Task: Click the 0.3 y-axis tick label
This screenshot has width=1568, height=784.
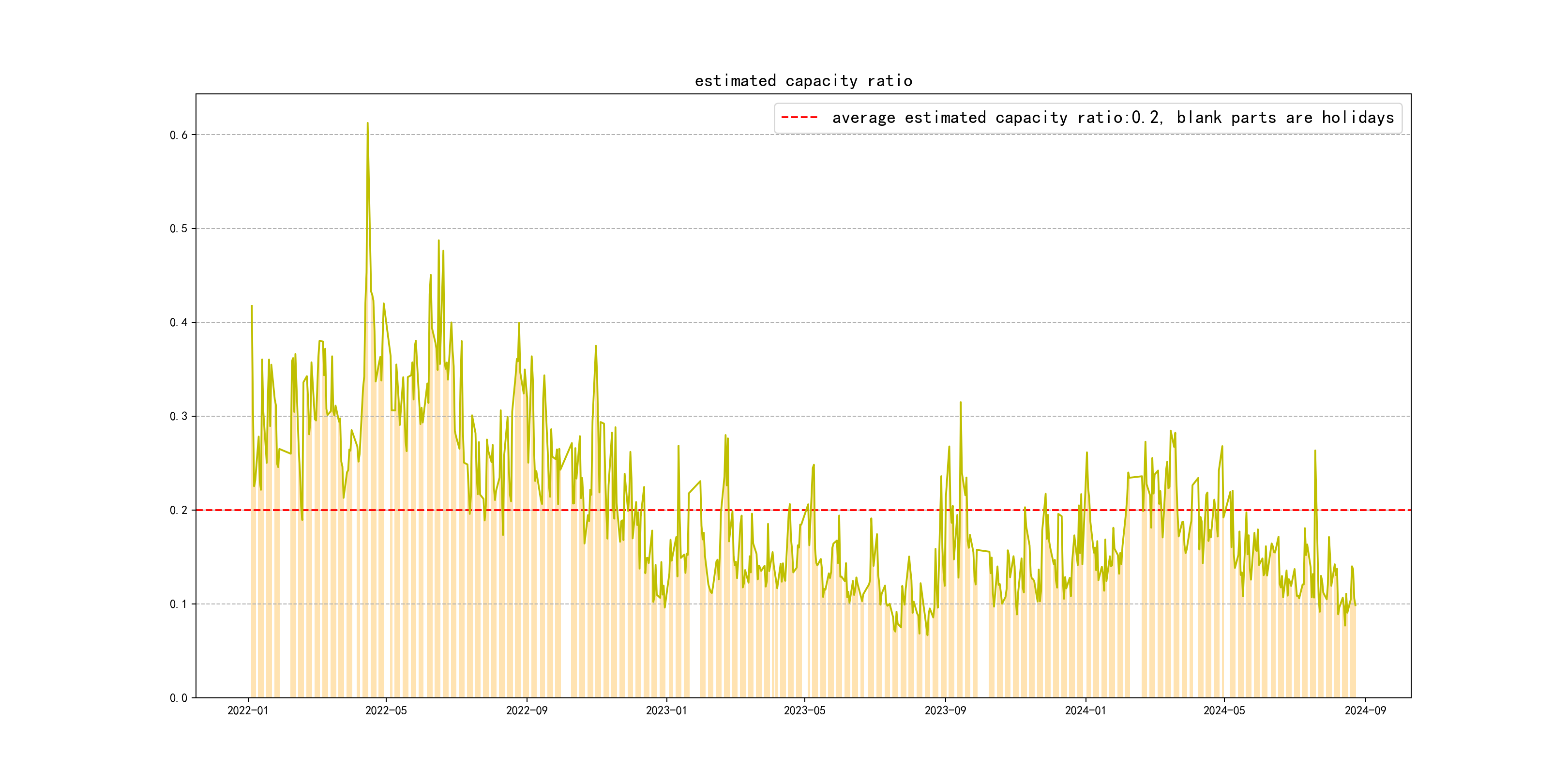Action: pos(179,416)
